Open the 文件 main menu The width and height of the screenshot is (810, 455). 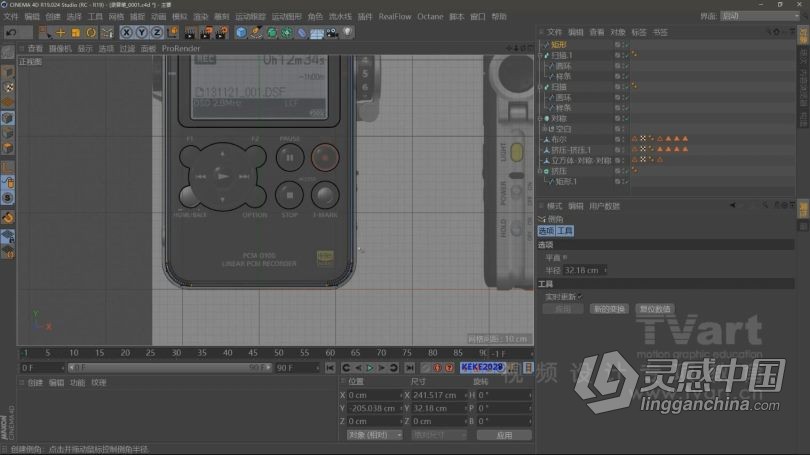point(11,17)
